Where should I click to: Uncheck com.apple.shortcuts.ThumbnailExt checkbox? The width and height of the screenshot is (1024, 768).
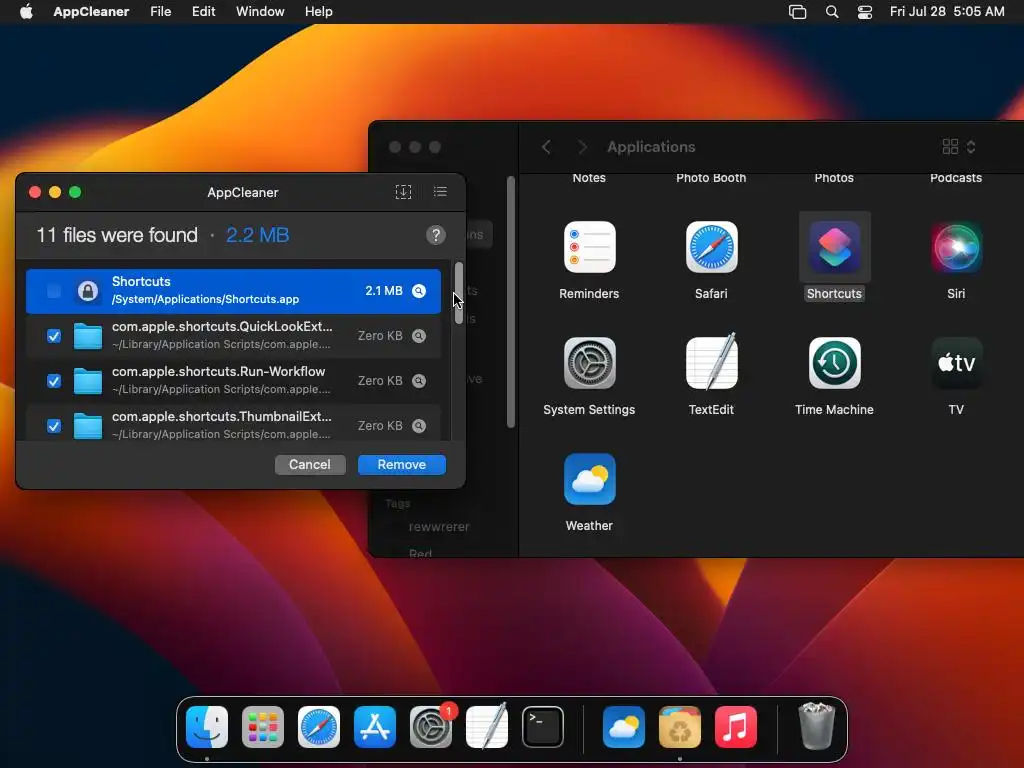point(54,426)
